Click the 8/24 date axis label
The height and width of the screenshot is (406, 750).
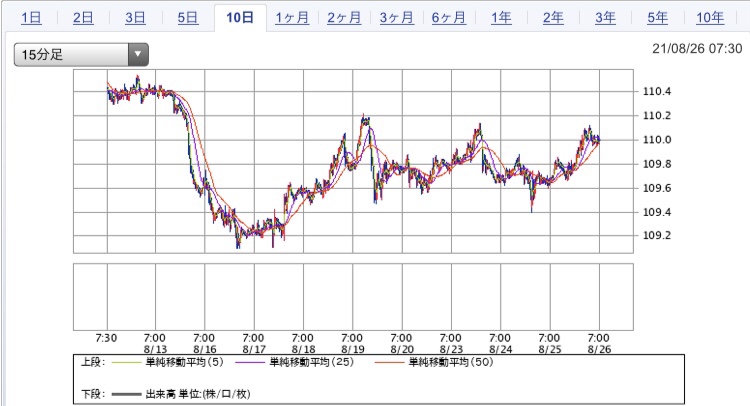500,349
